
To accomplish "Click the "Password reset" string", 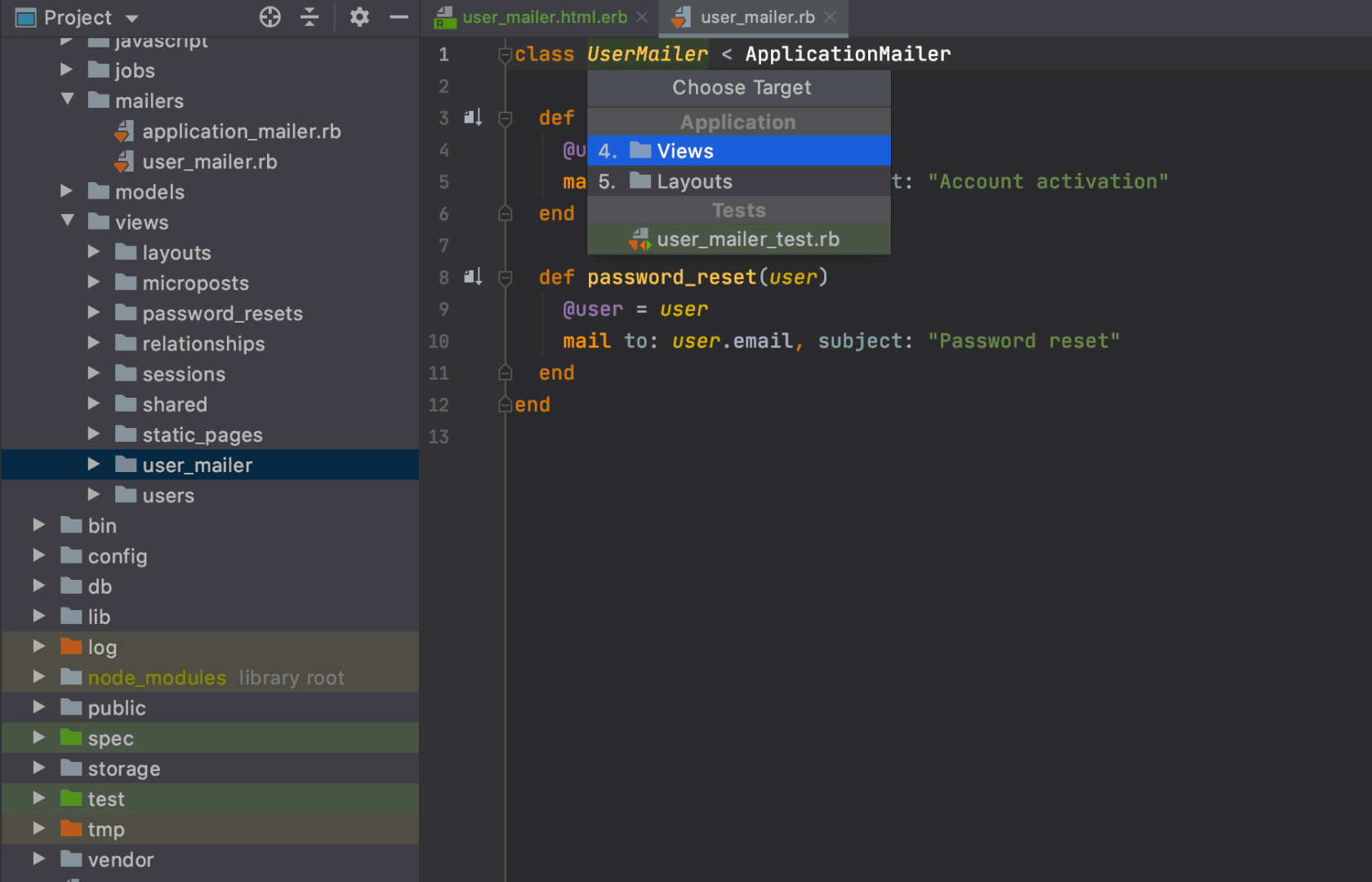I will [x=1023, y=341].
